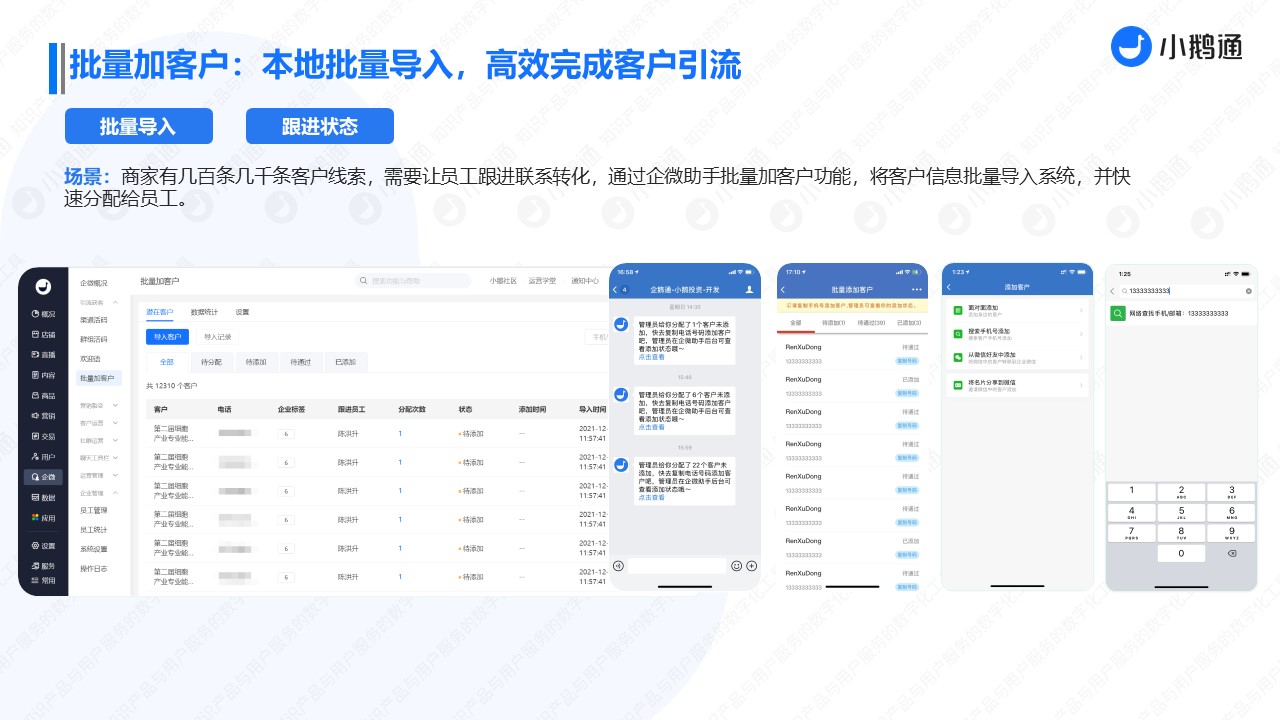The image size is (1280, 720).
Task: Switch to the 数据统计 tab
Action: tap(204, 312)
